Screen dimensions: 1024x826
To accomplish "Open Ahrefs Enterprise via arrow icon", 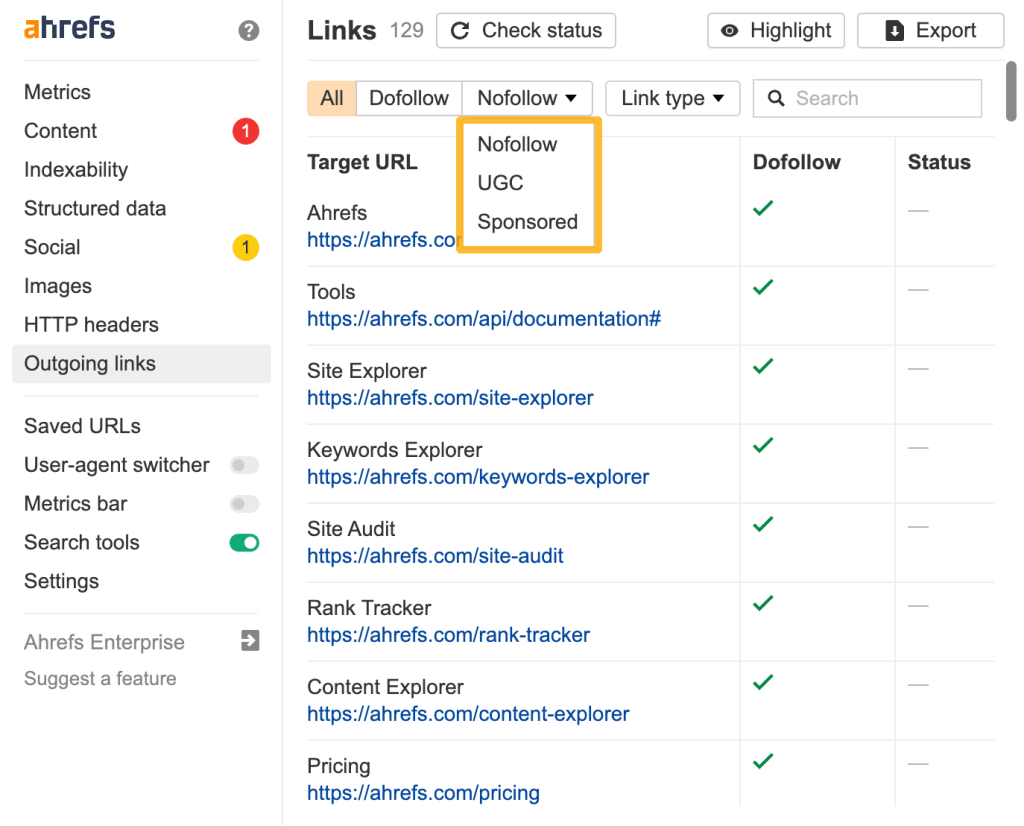I will pos(249,642).
